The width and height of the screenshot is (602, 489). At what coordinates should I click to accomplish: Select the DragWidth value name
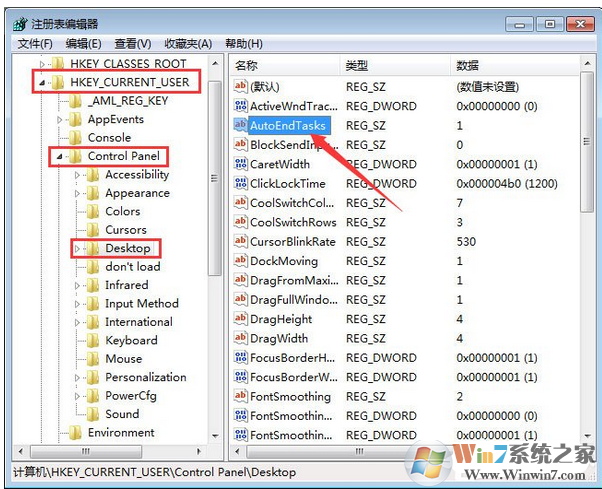coord(279,339)
